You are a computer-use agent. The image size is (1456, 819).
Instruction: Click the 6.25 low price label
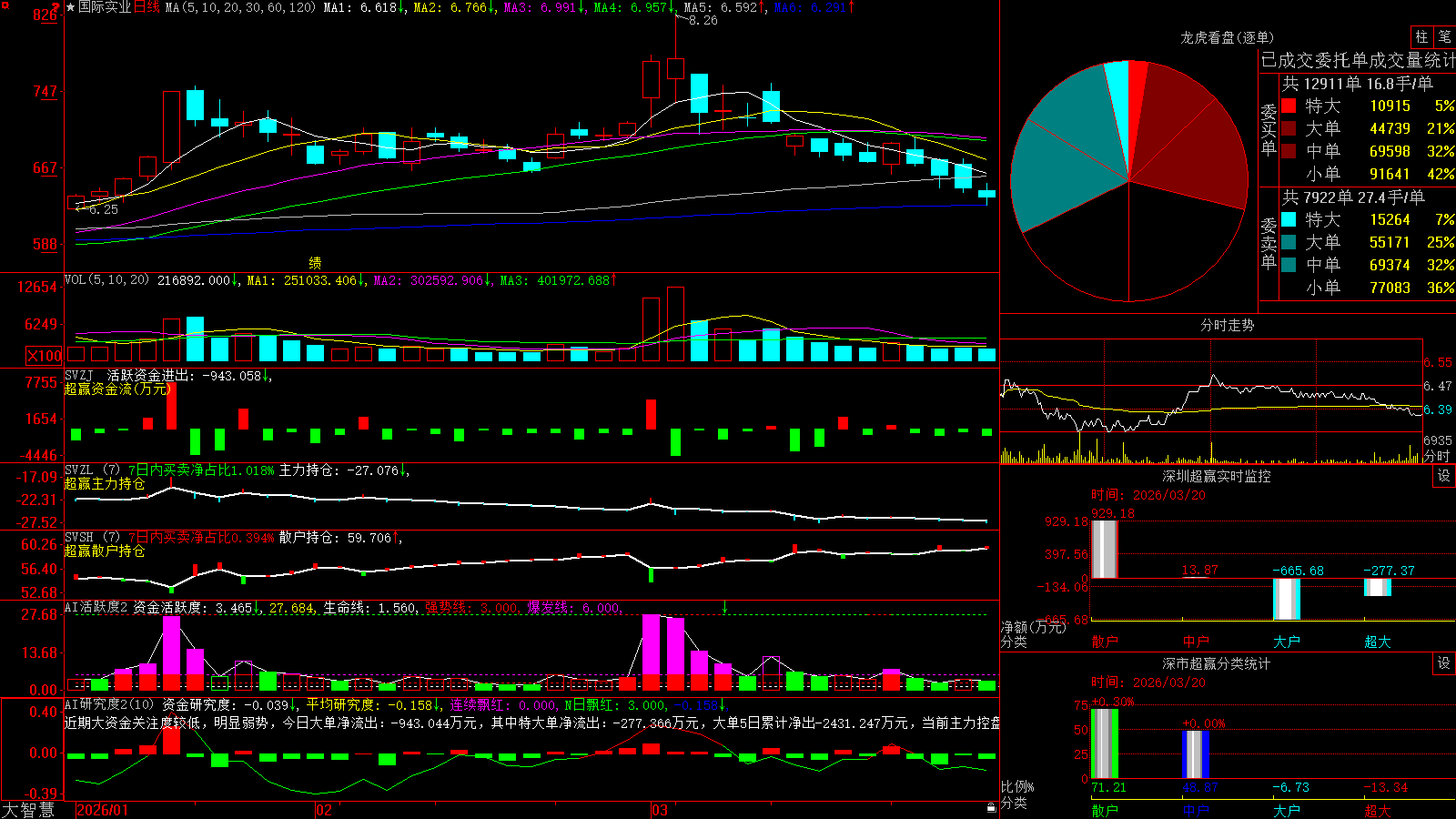[x=104, y=209]
